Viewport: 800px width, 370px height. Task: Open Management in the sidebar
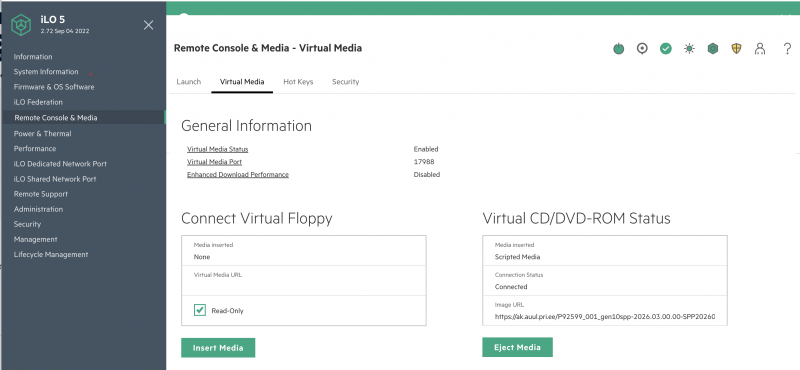click(36, 239)
